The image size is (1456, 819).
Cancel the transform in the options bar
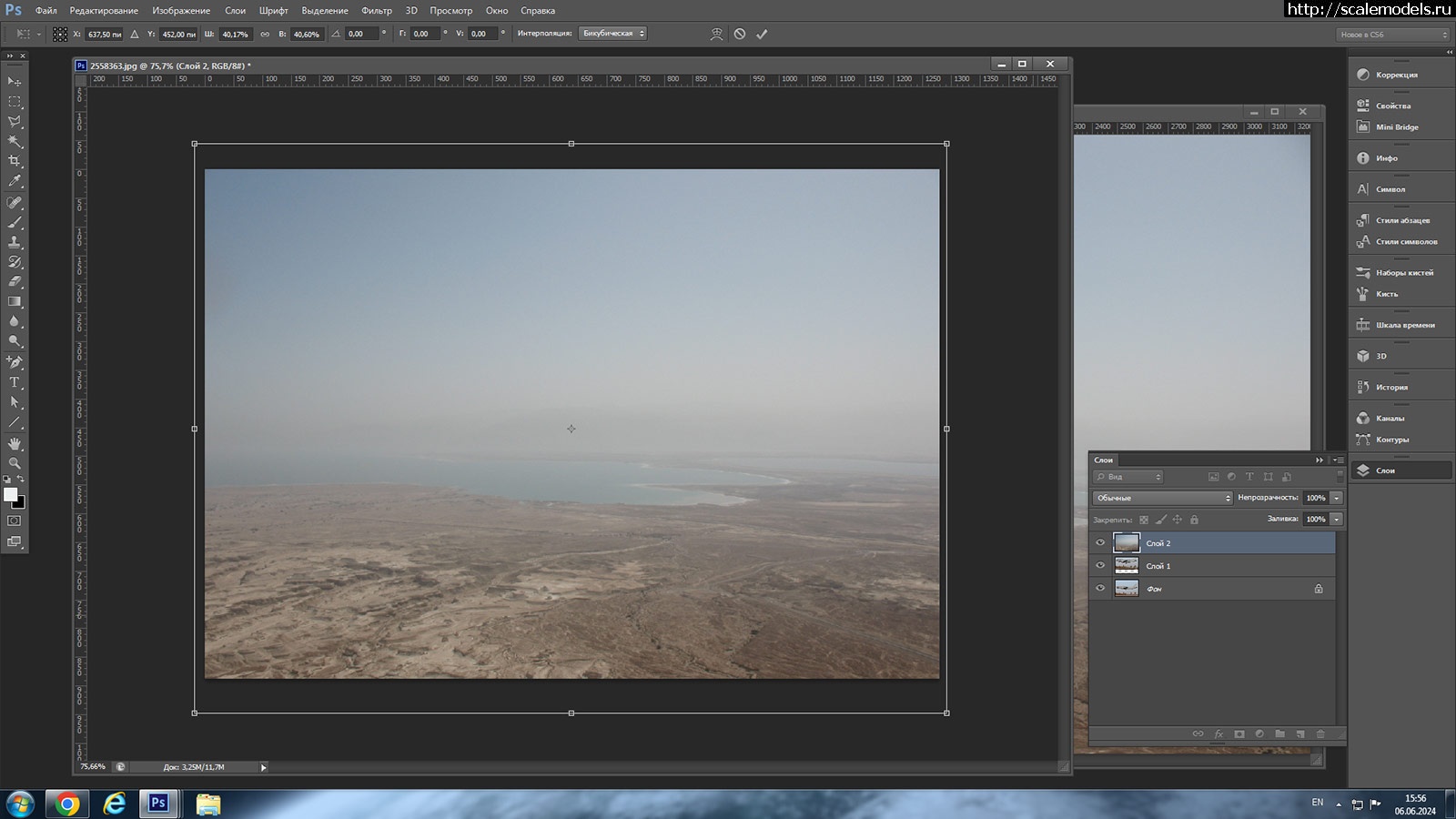click(740, 34)
